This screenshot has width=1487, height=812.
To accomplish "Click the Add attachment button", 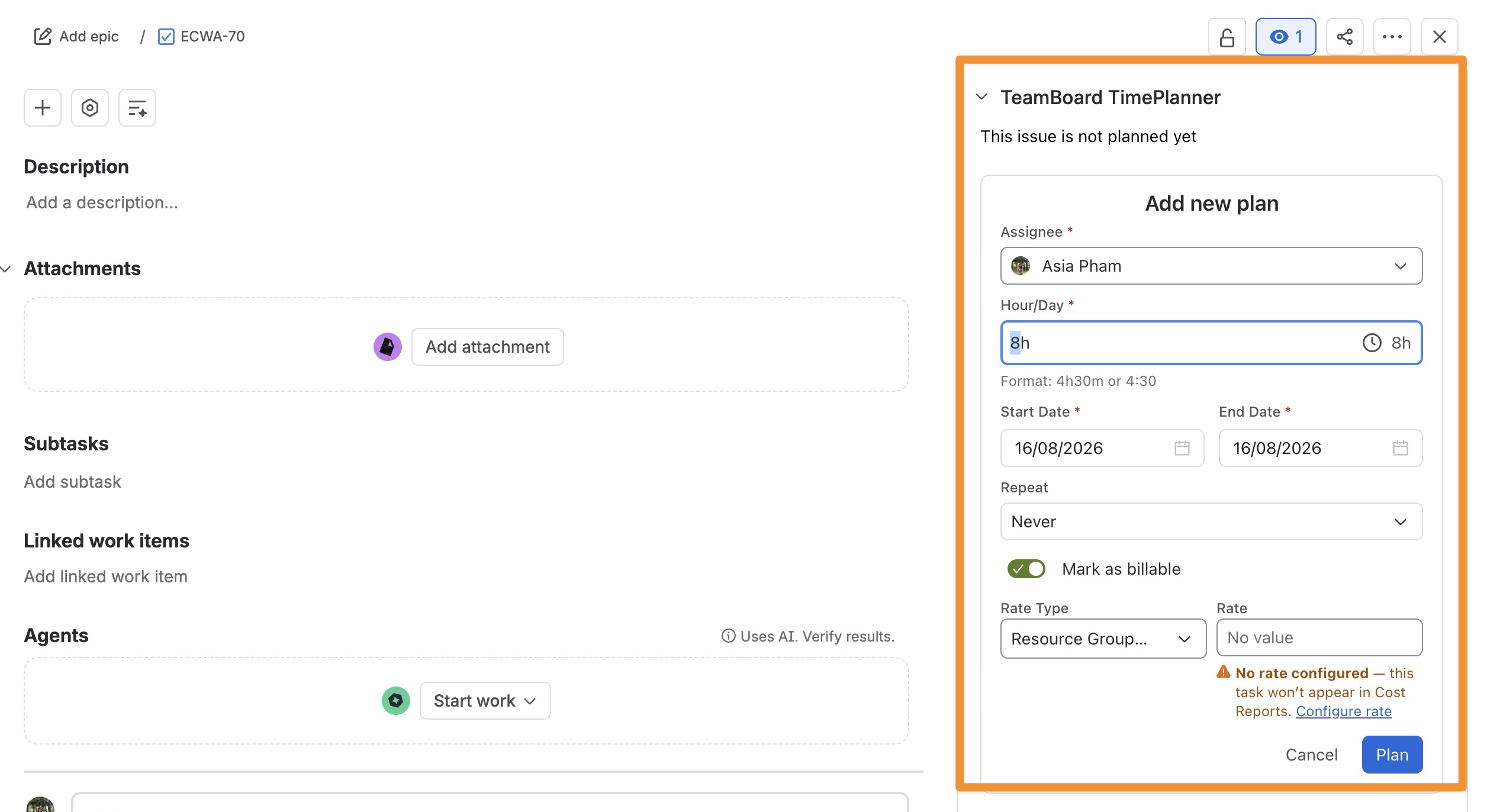I will pyautogui.click(x=488, y=347).
